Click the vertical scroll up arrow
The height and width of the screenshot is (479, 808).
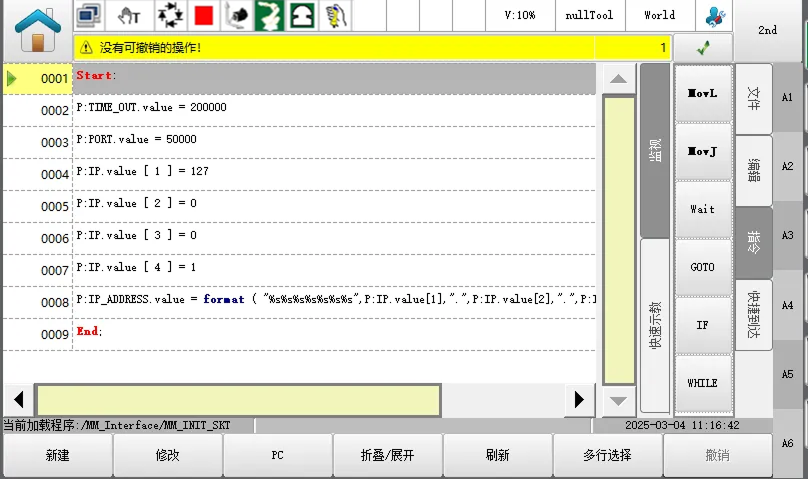[x=618, y=79]
